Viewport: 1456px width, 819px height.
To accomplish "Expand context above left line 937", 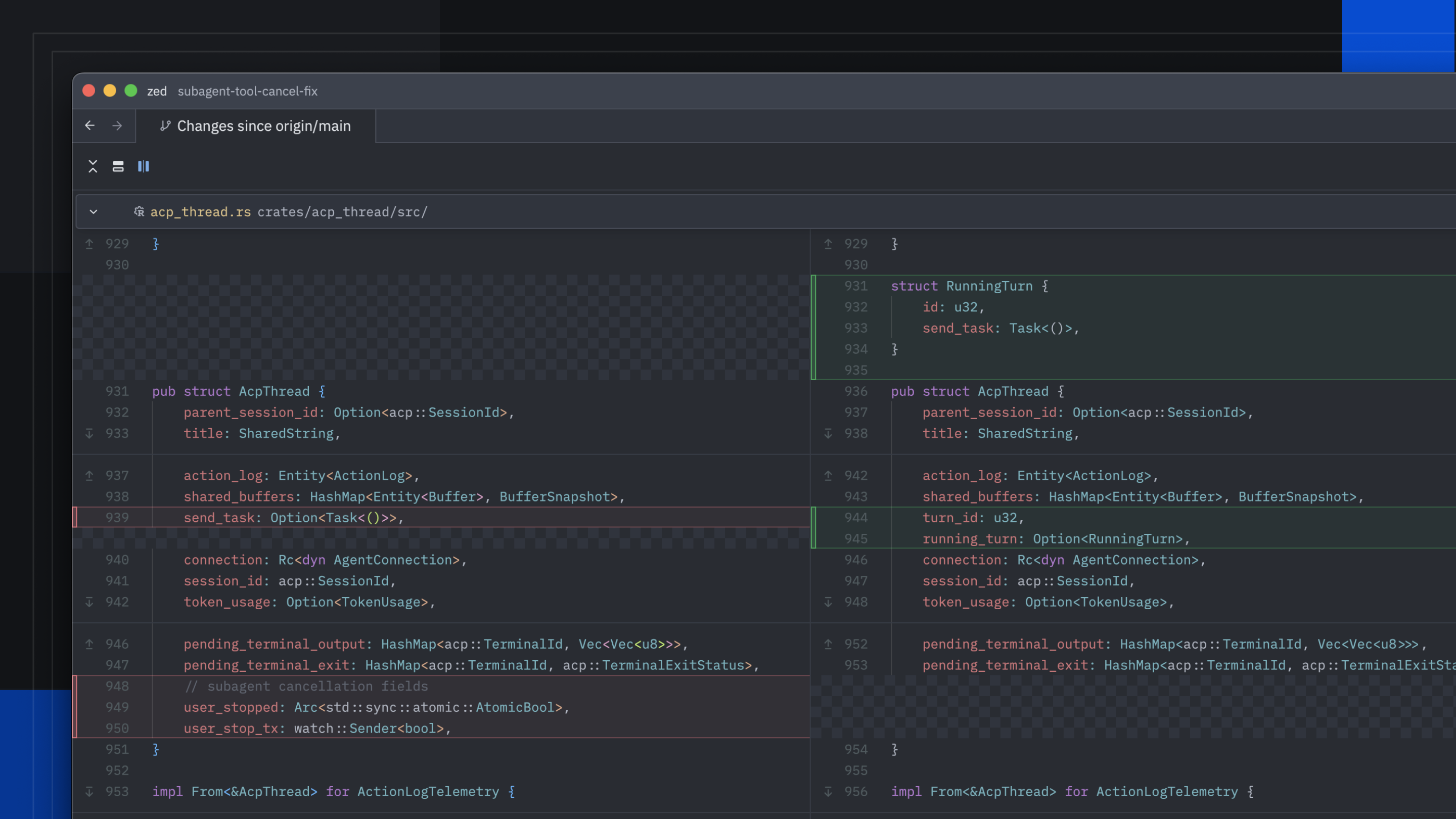I will pyautogui.click(x=89, y=475).
